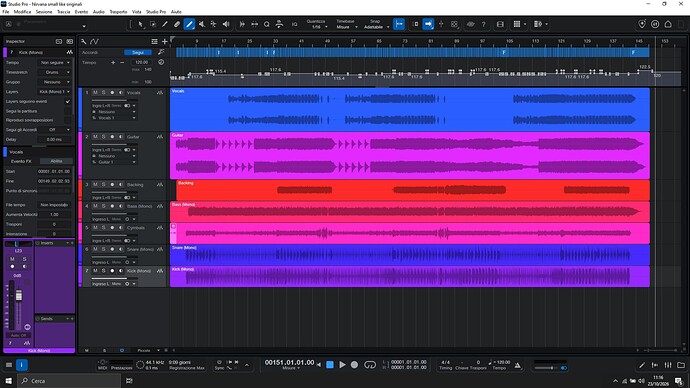Open the File menu
690x388 pixels.
pos(5,12)
